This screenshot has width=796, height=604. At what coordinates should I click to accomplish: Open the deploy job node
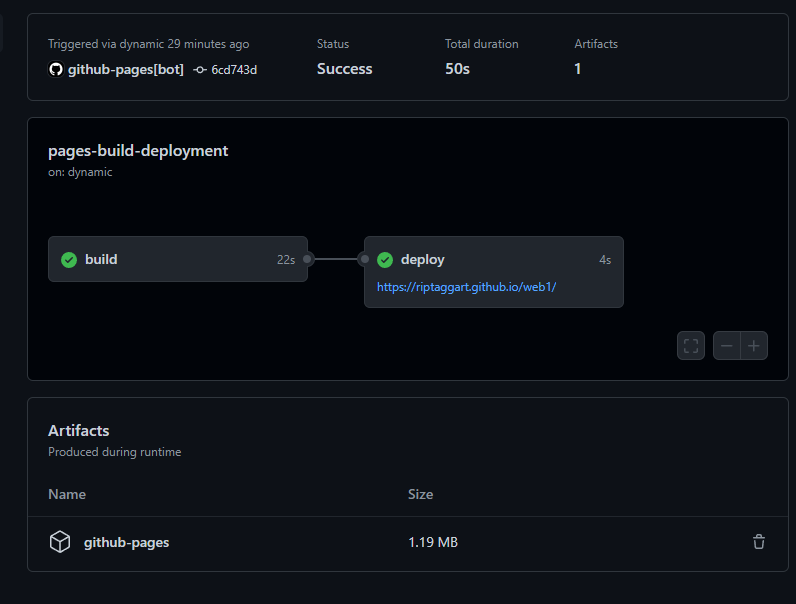pyautogui.click(x=493, y=272)
